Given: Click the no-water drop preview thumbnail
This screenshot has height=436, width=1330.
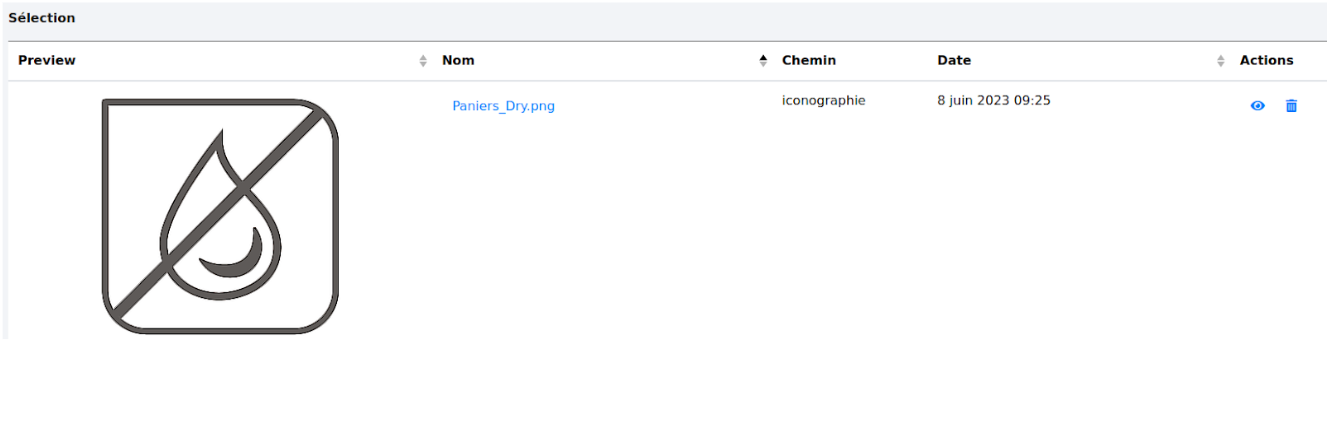Looking at the screenshot, I should [x=220, y=216].
